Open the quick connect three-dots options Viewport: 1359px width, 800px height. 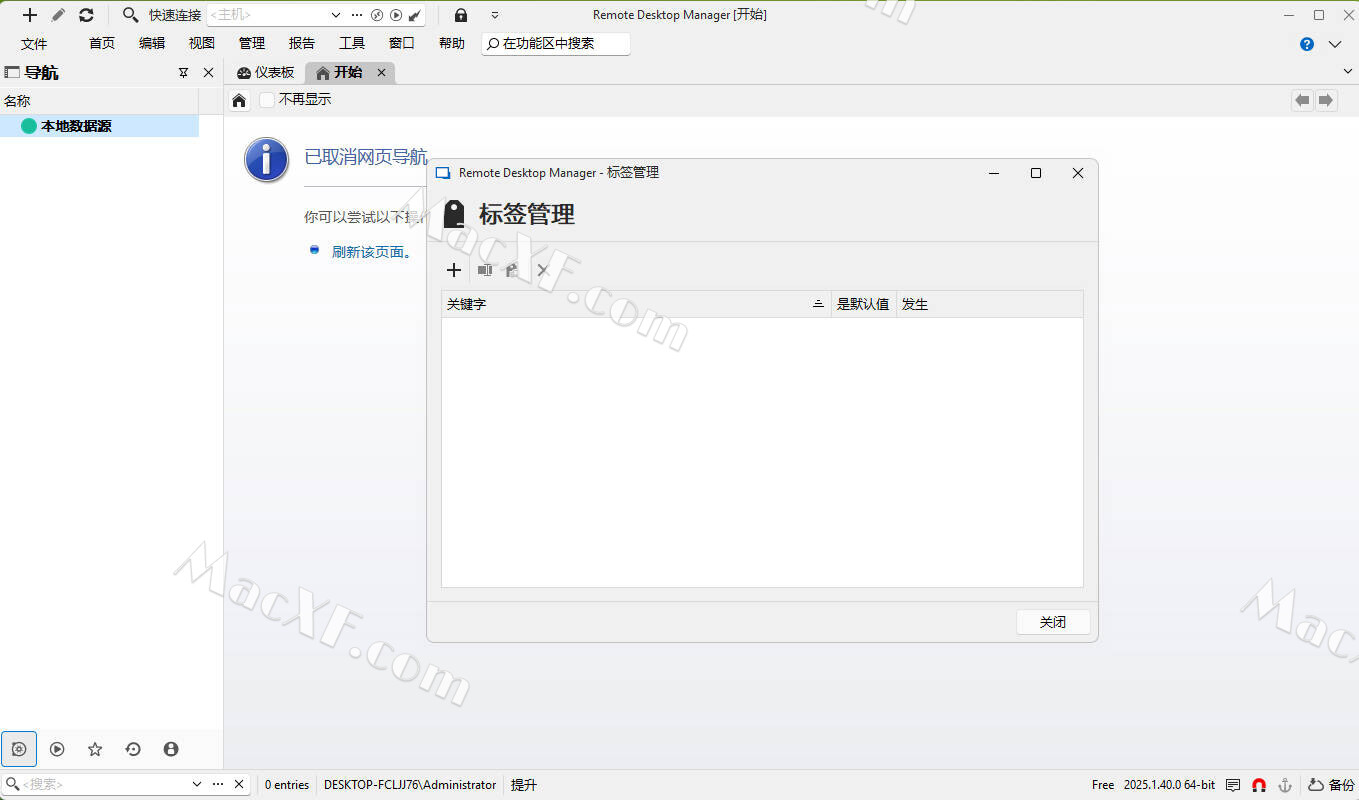(357, 15)
